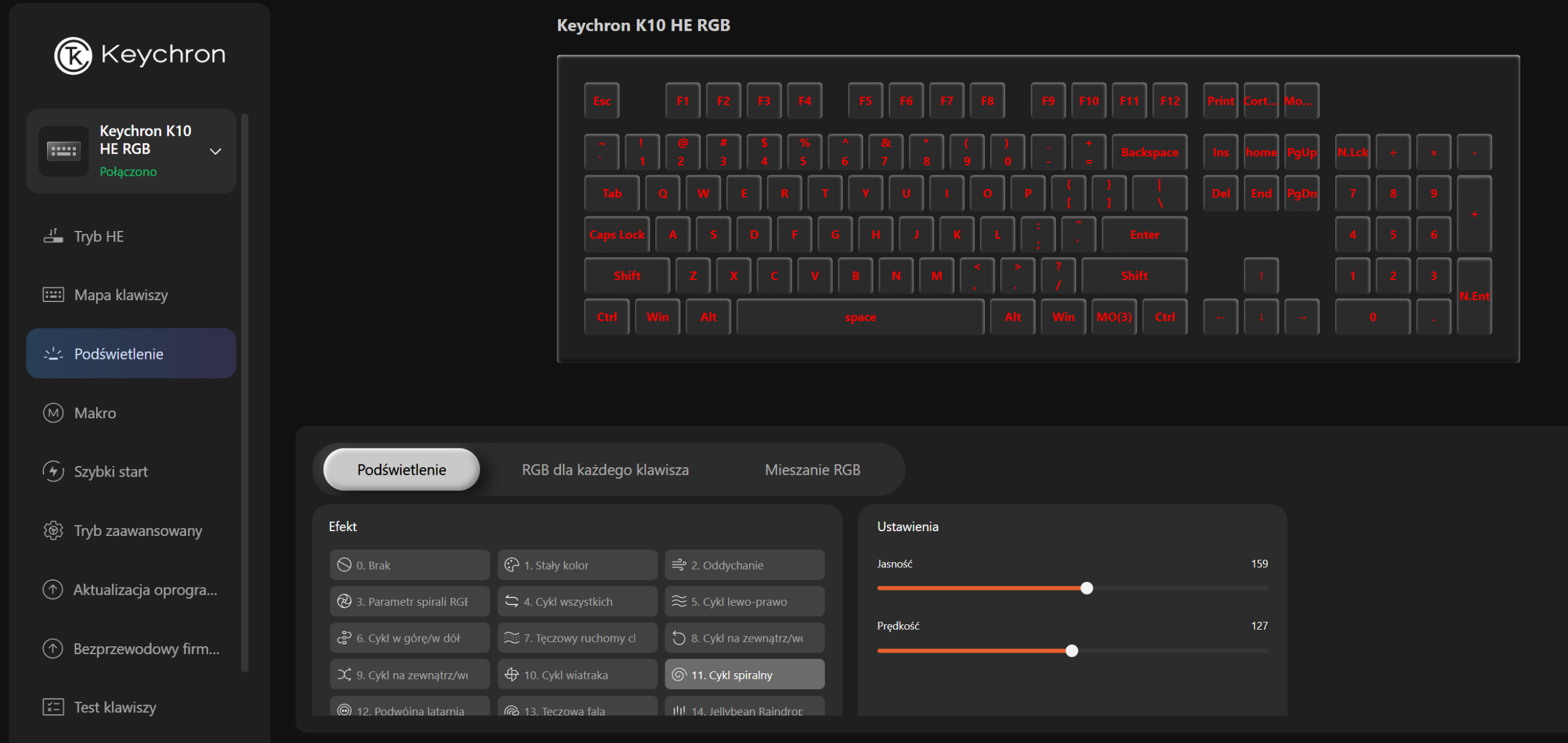Viewport: 1568px width, 743px height.
Task: Click the Tryb zaawansowany gear icon
Action: coord(53,530)
